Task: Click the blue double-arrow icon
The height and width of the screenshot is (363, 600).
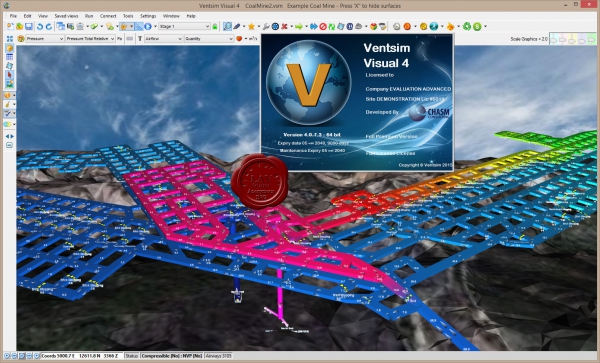Action: [x=314, y=26]
